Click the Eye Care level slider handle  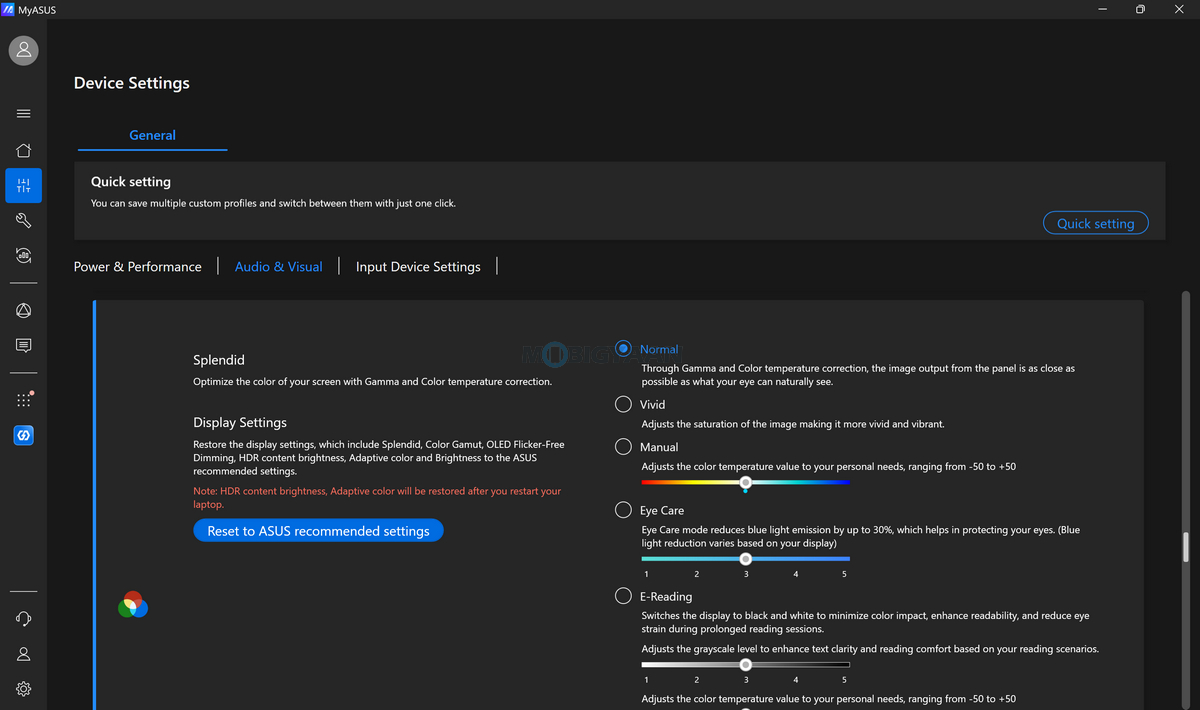tap(746, 558)
